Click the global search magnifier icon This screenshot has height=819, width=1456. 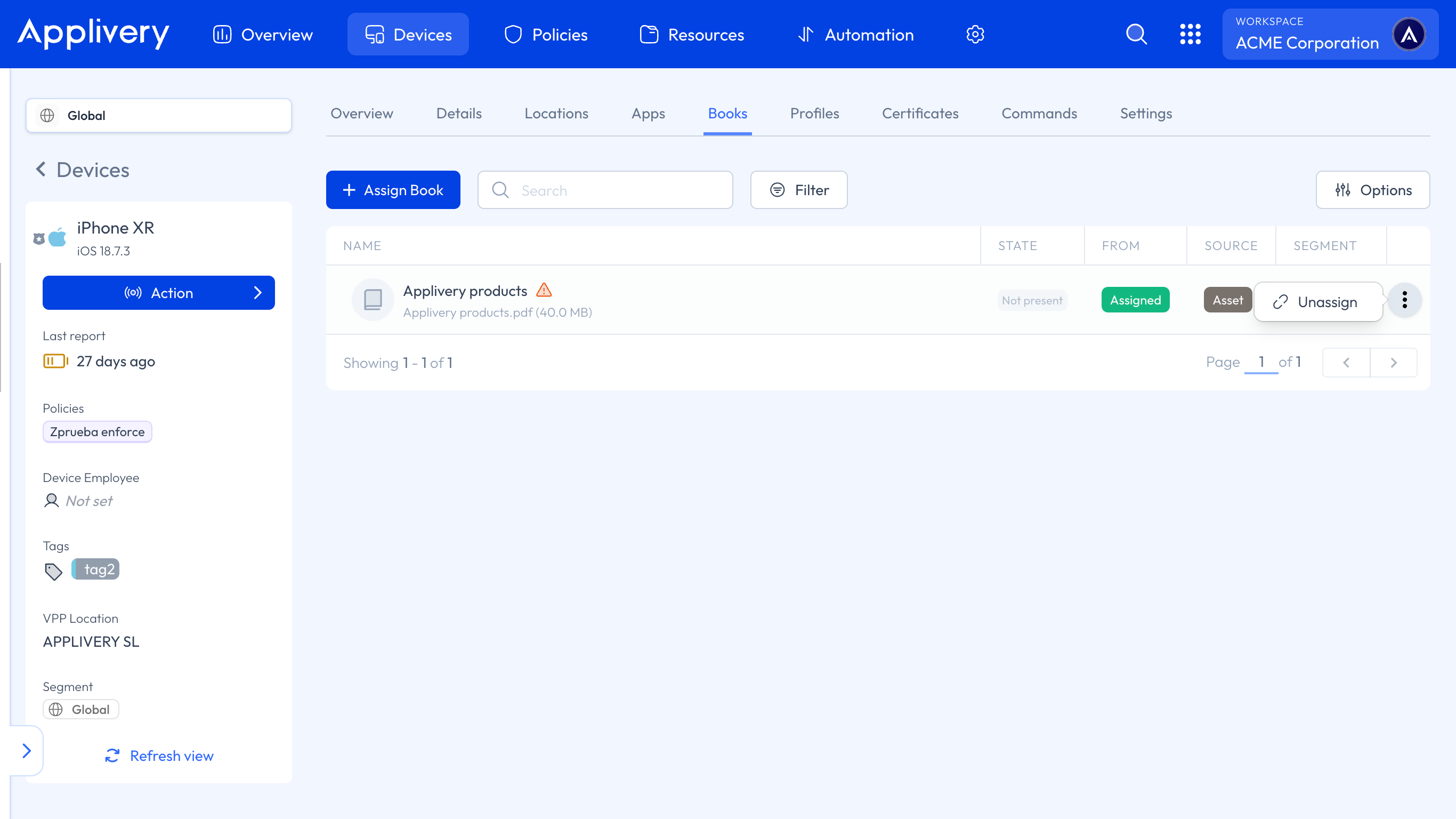1136,35
